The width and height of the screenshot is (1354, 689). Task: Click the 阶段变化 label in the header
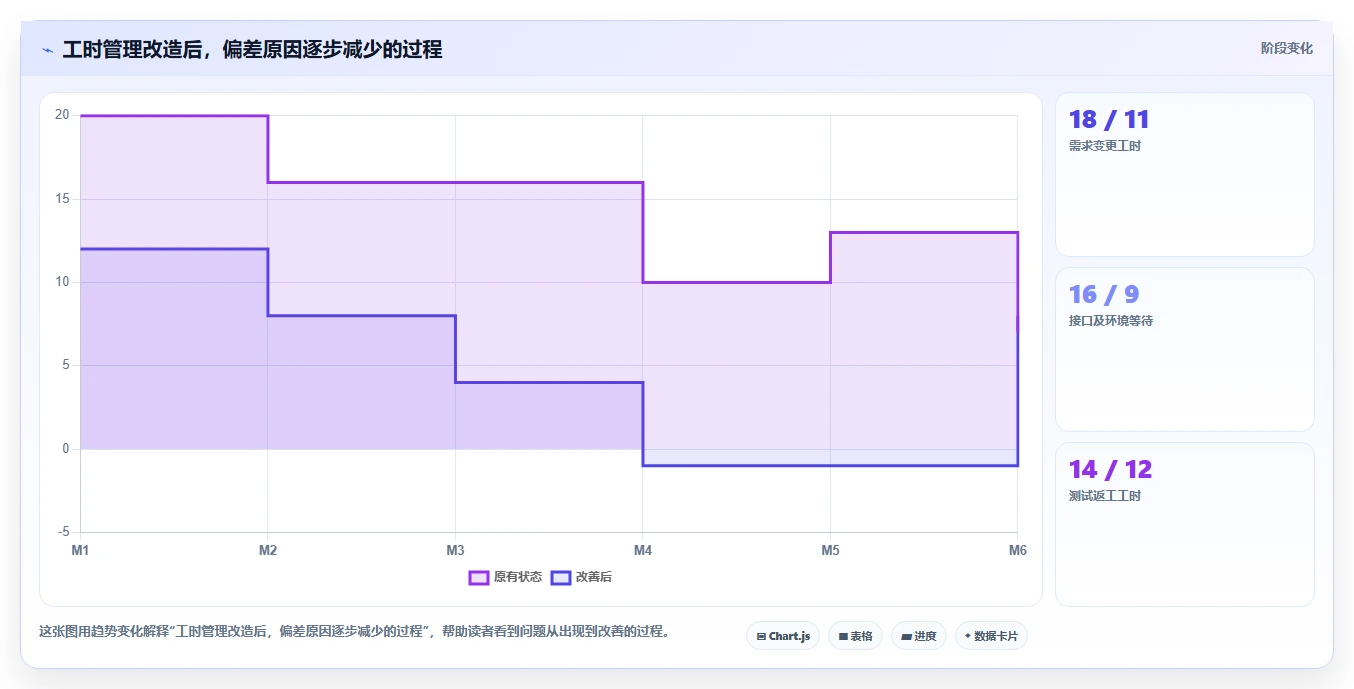tap(1287, 48)
